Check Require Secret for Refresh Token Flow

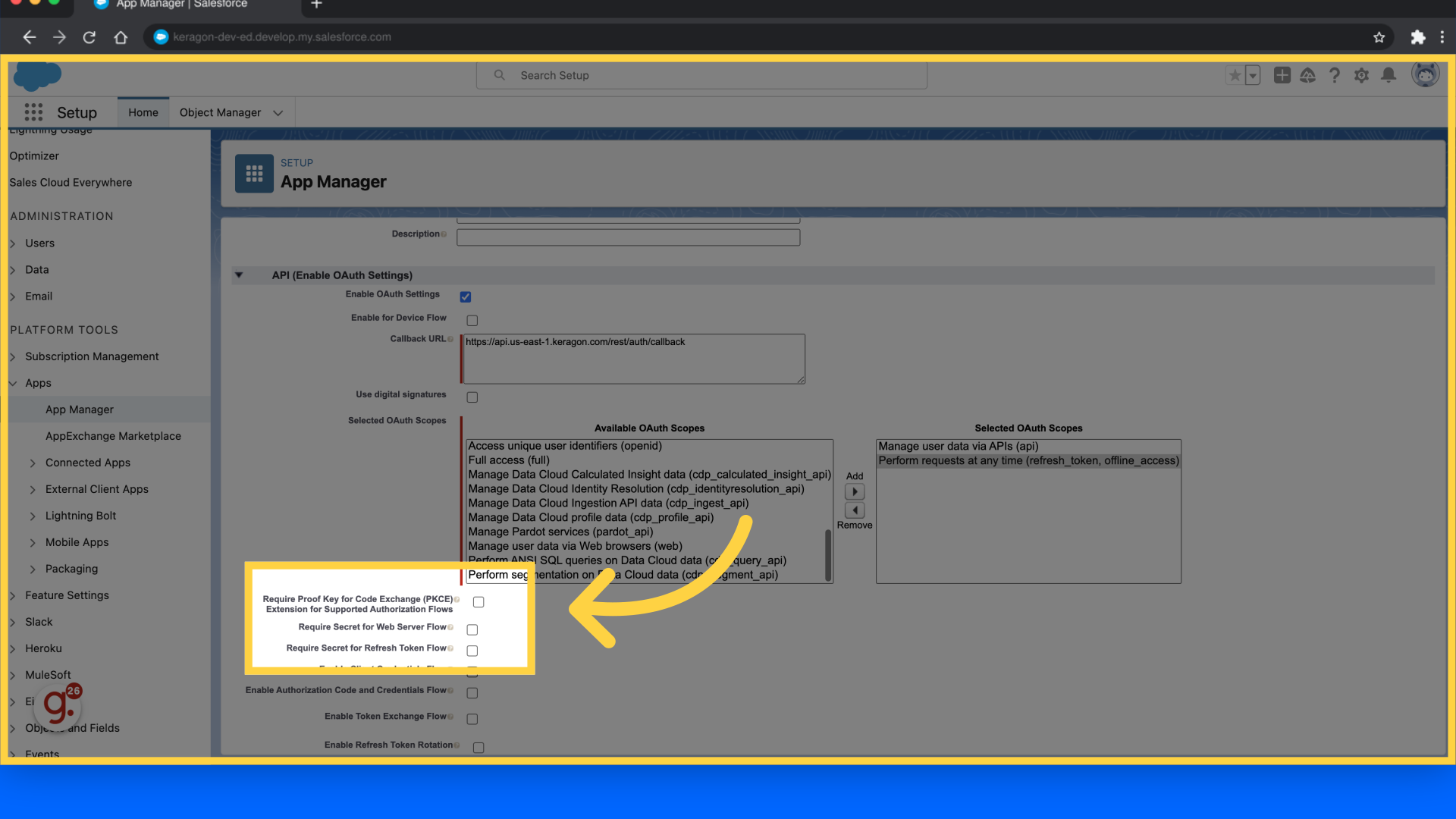coord(472,651)
